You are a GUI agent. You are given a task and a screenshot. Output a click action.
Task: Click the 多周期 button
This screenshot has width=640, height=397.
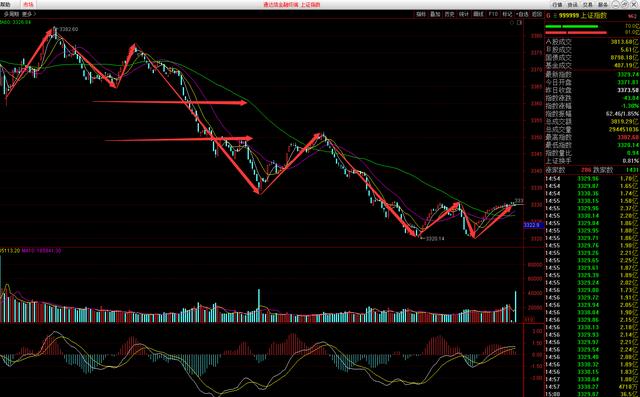coord(11,14)
